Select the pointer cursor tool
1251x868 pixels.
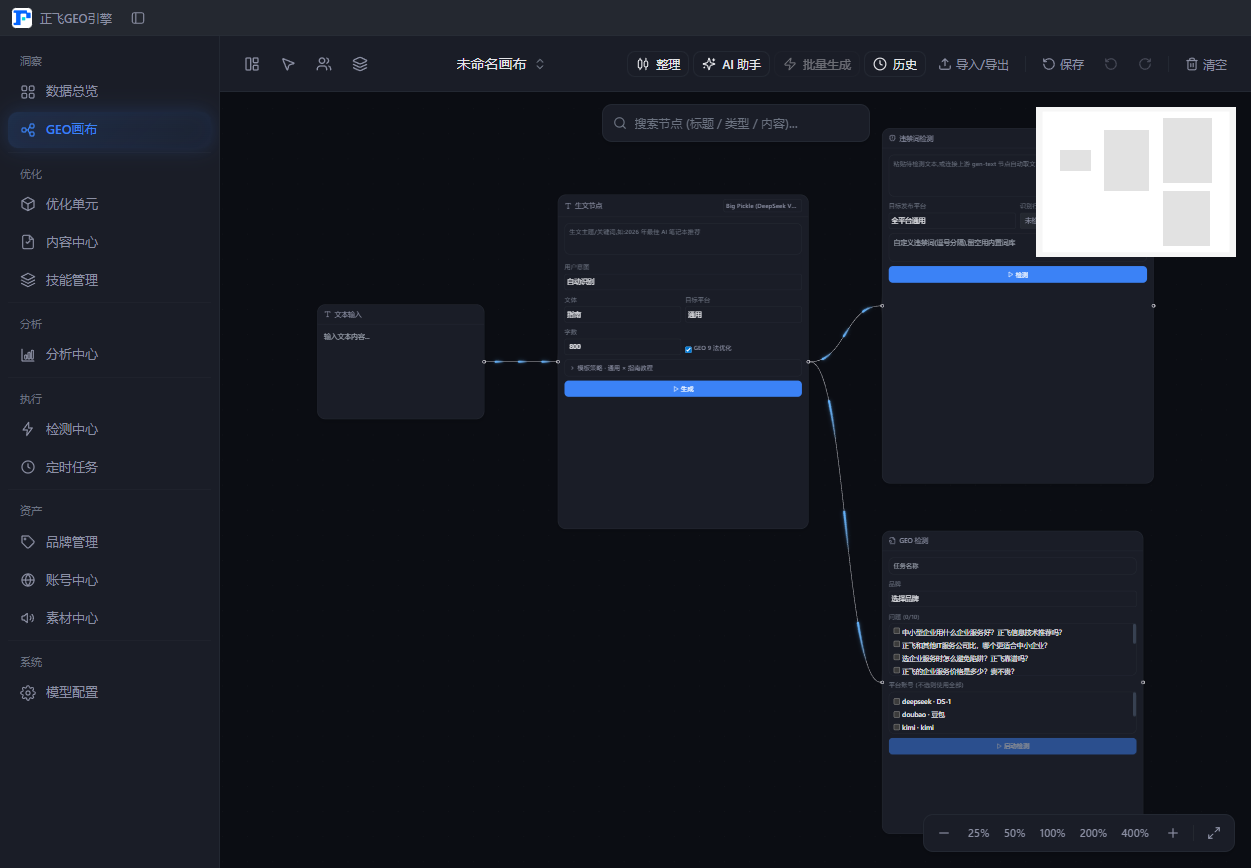288,64
